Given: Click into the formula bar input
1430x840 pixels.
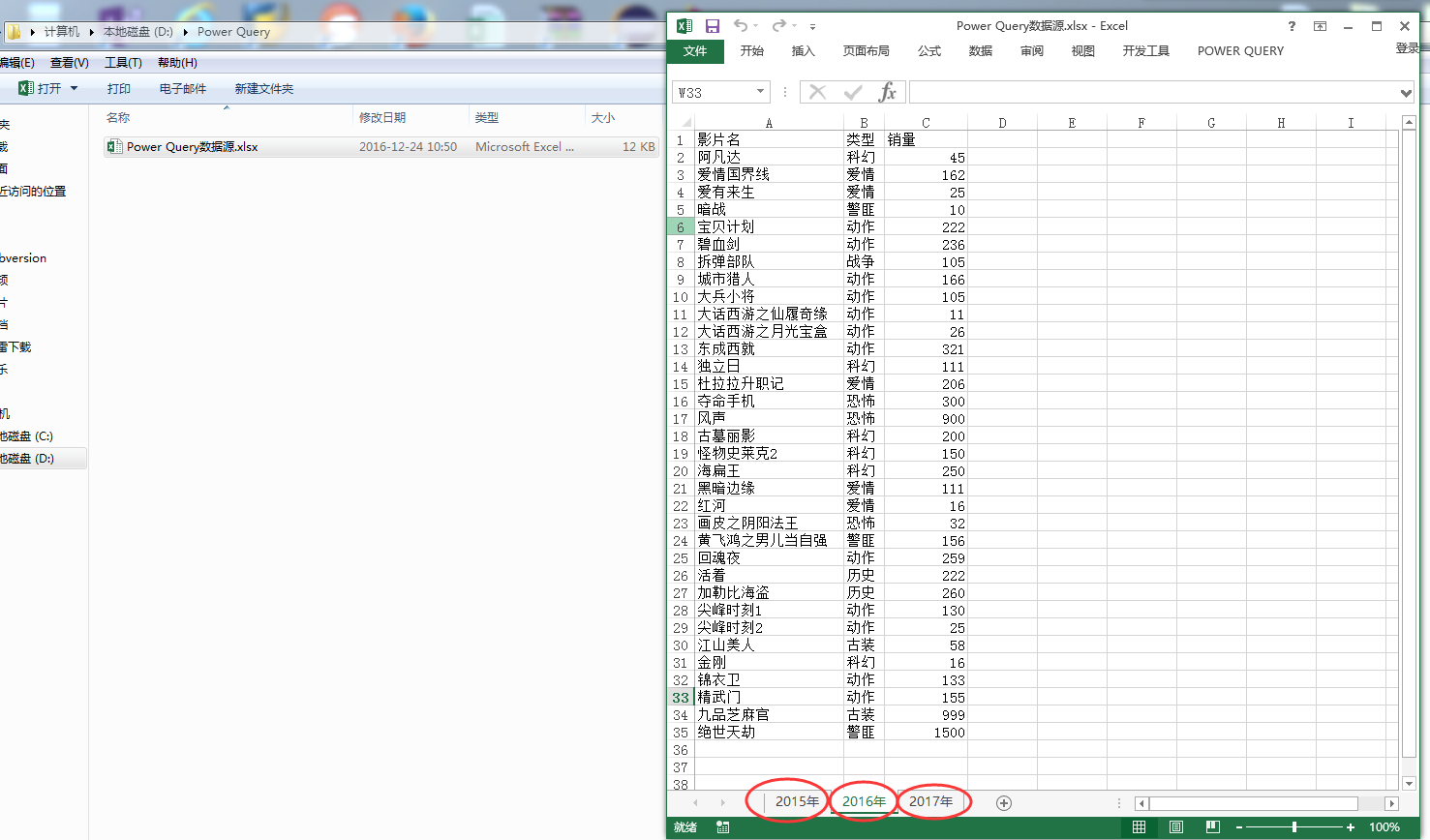Looking at the screenshot, I should pos(1153,92).
